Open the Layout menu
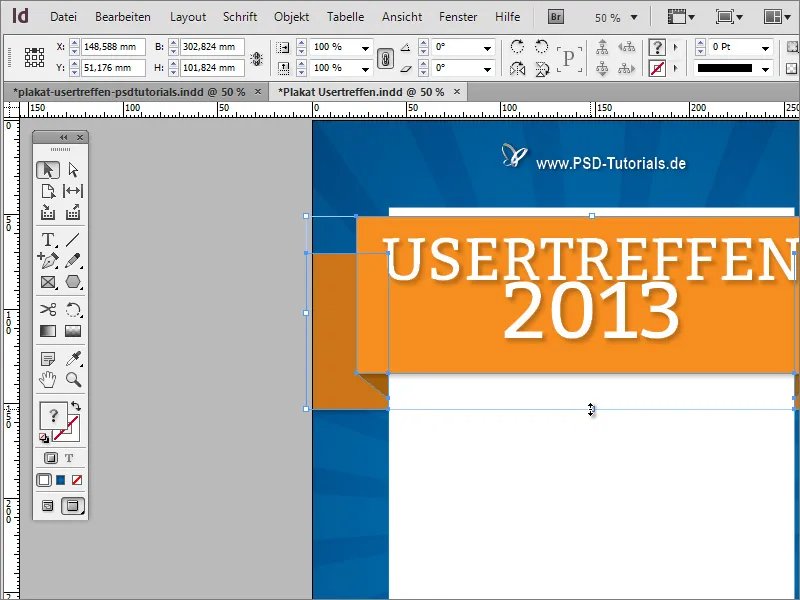 (x=188, y=17)
